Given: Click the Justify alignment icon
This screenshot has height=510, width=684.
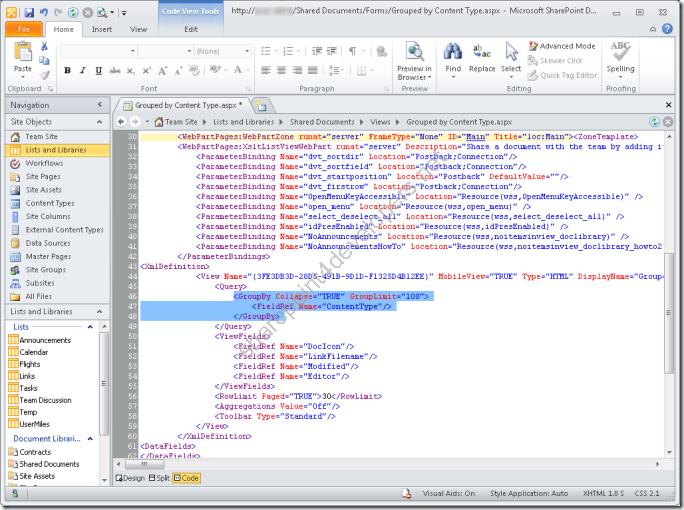Looking at the screenshot, I should tap(313, 70).
